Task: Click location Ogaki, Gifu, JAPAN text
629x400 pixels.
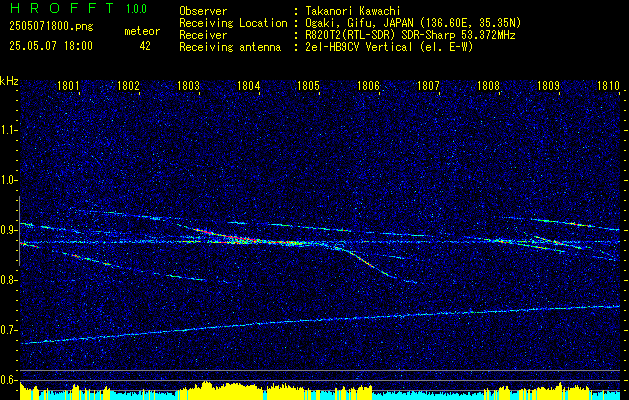Action: [412, 23]
